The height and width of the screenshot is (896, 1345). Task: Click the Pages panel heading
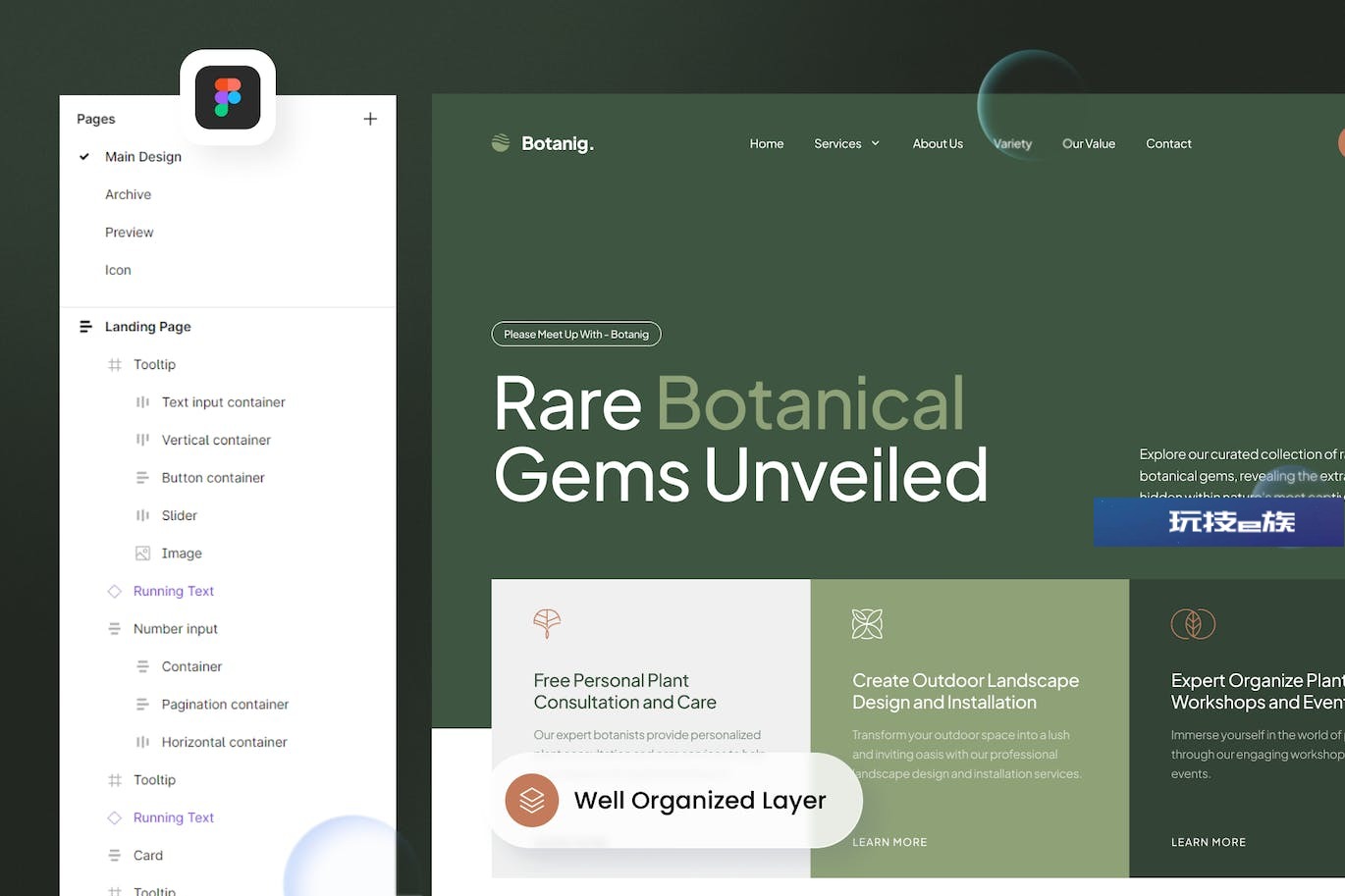(x=96, y=119)
